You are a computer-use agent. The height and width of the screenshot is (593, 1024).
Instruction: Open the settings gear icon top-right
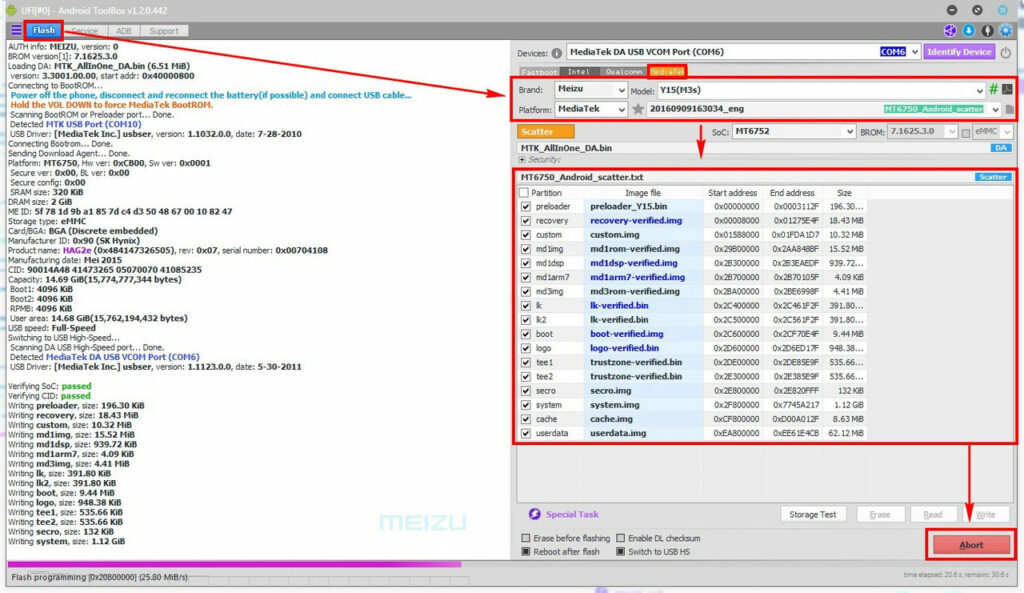(1006, 30)
